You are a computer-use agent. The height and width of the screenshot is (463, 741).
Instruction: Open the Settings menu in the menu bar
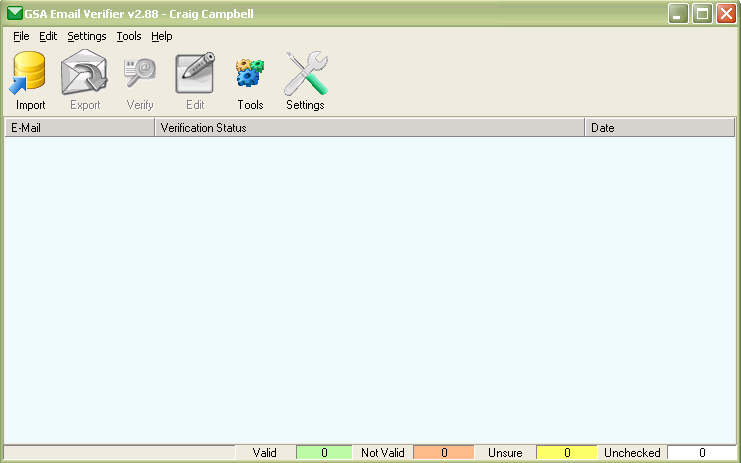pos(86,36)
